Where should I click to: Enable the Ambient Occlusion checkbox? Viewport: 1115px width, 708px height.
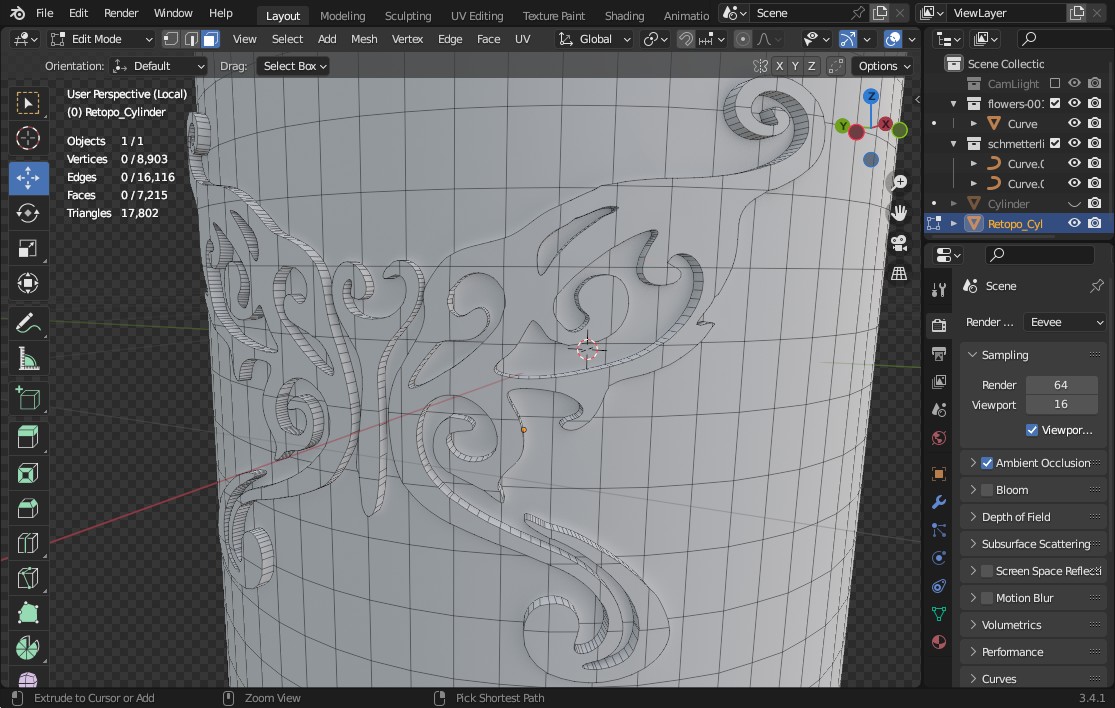pos(987,463)
